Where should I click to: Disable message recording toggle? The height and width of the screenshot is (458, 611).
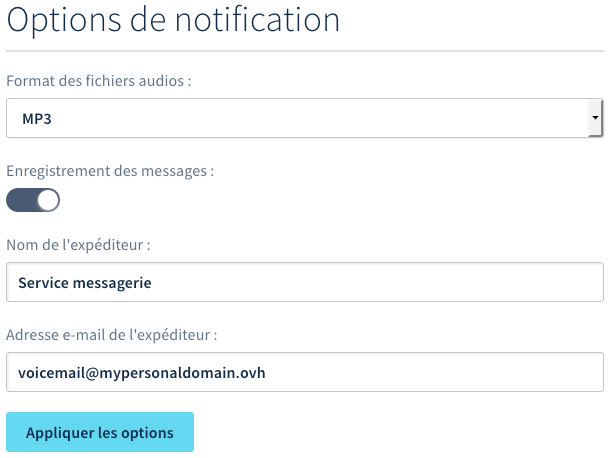[x=33, y=199]
